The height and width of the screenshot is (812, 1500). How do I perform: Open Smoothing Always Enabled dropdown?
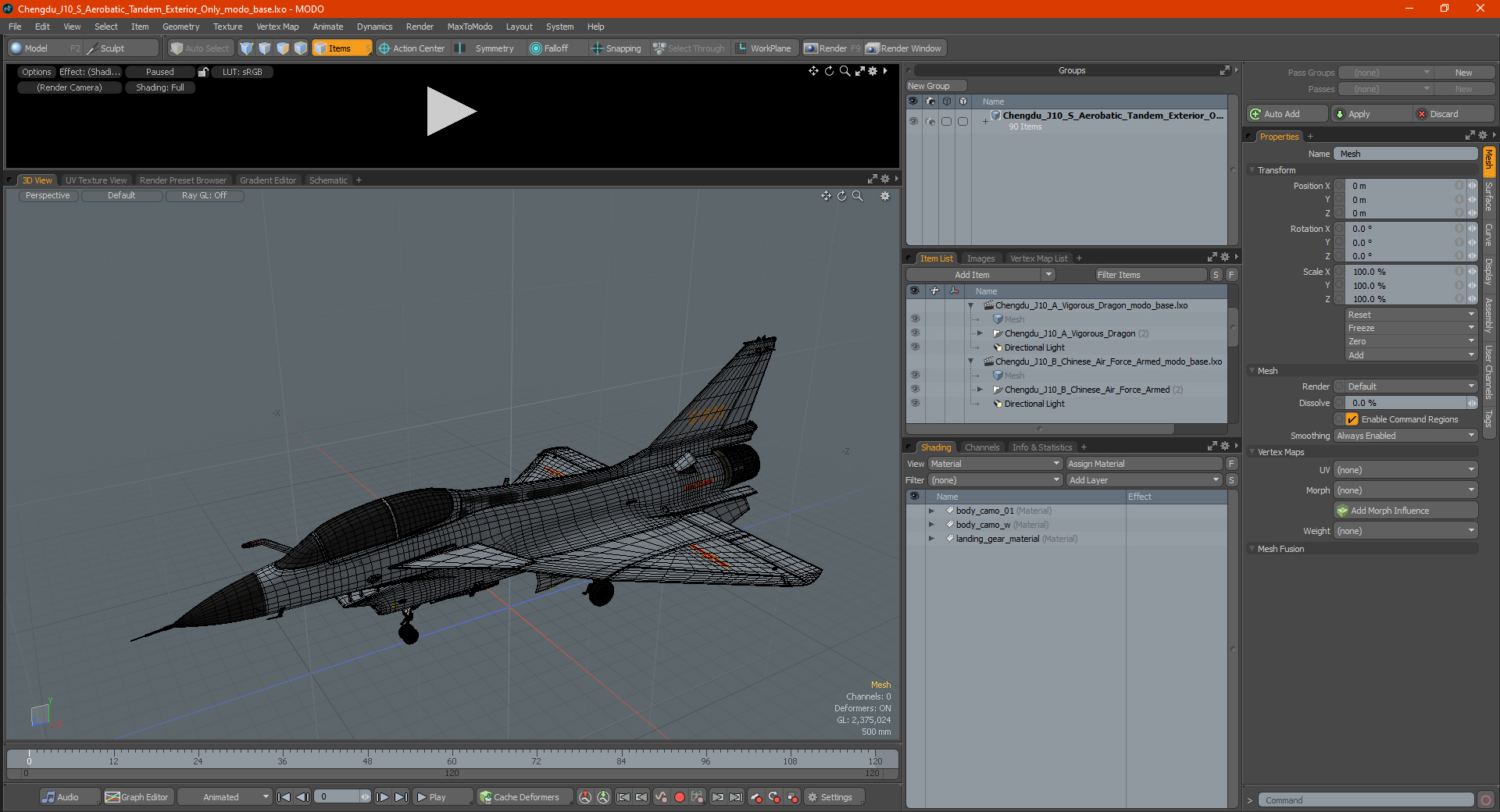click(x=1405, y=436)
